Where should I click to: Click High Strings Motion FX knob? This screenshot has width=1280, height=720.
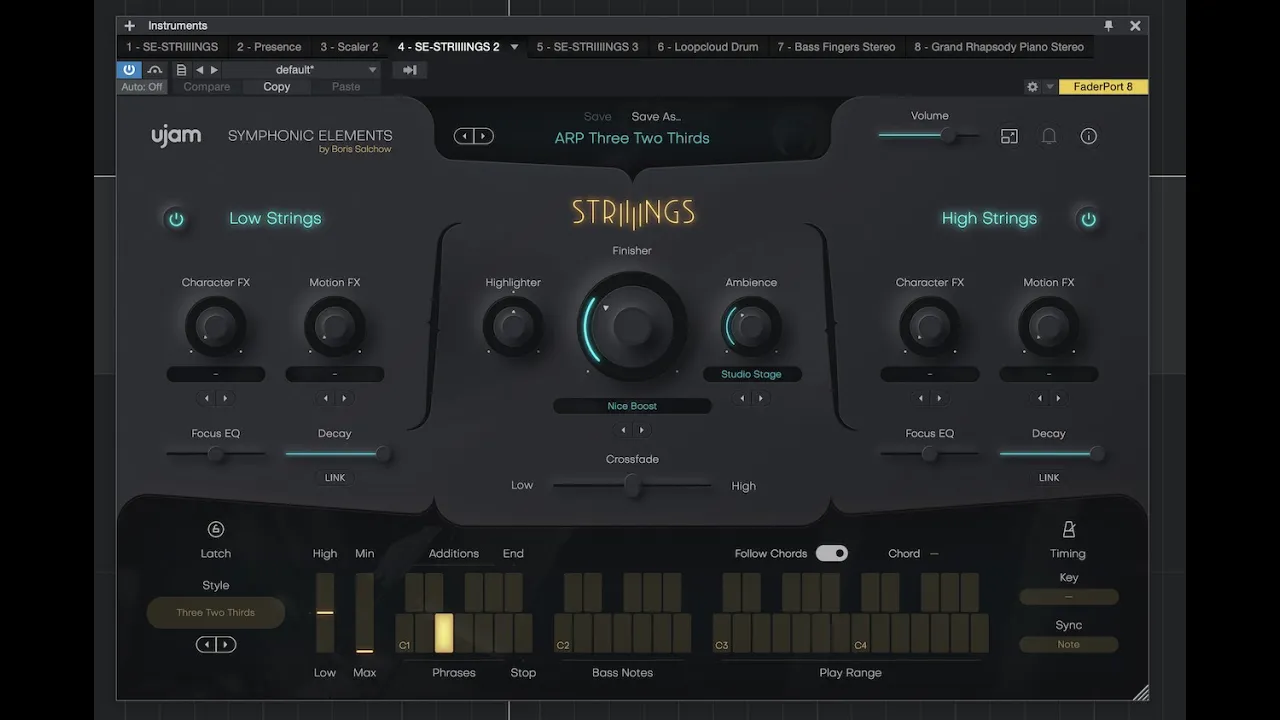coord(1049,326)
